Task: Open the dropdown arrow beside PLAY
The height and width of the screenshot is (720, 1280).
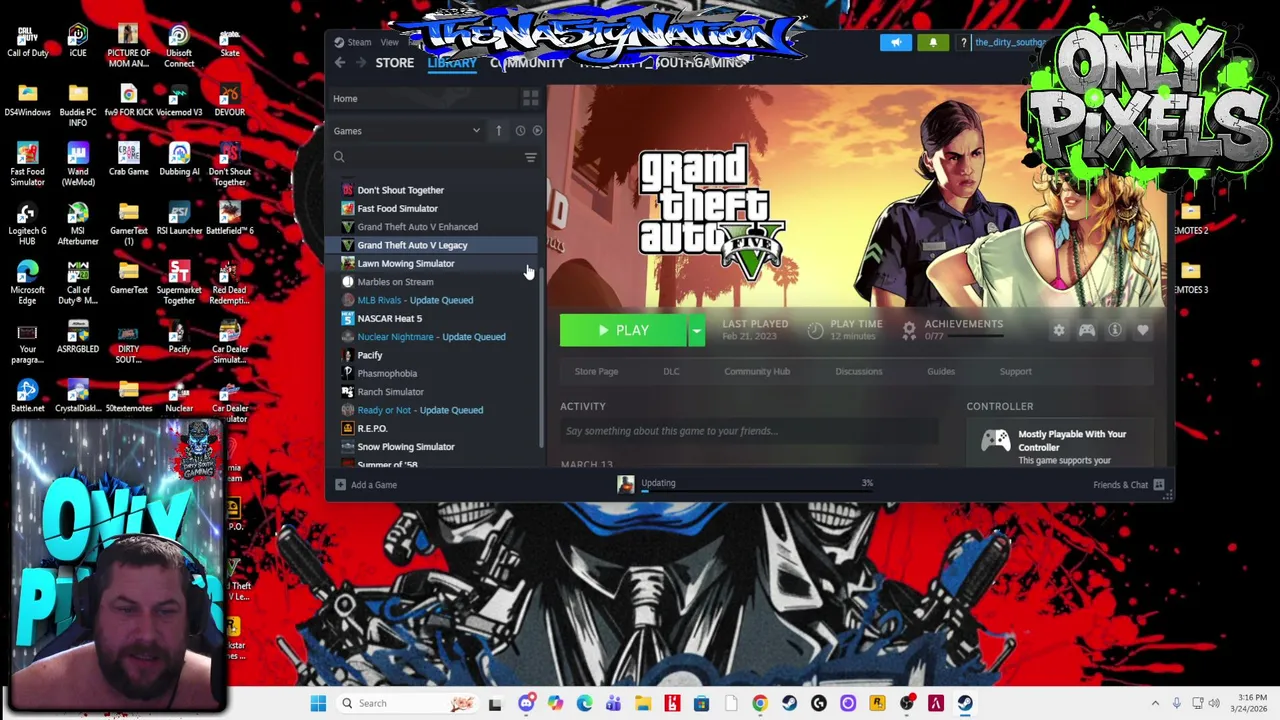Action: pos(696,330)
